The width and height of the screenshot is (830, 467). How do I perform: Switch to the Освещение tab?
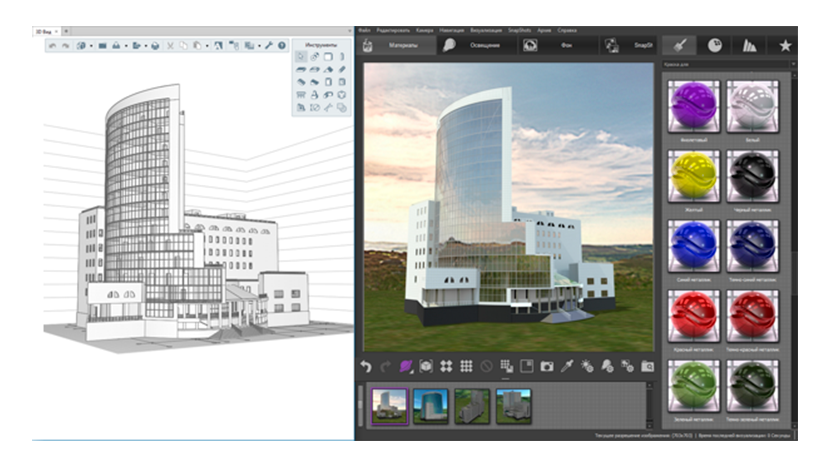coord(476,46)
